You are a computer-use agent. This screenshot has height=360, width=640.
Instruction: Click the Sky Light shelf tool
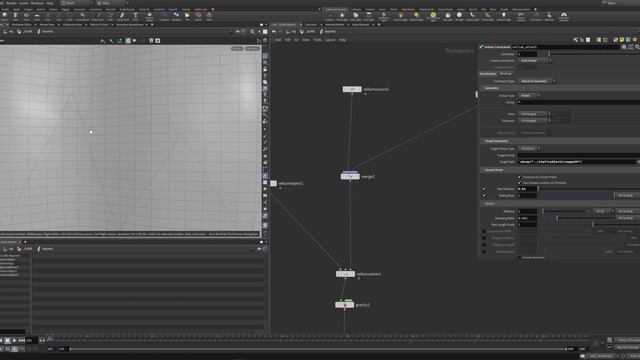coord(448,16)
